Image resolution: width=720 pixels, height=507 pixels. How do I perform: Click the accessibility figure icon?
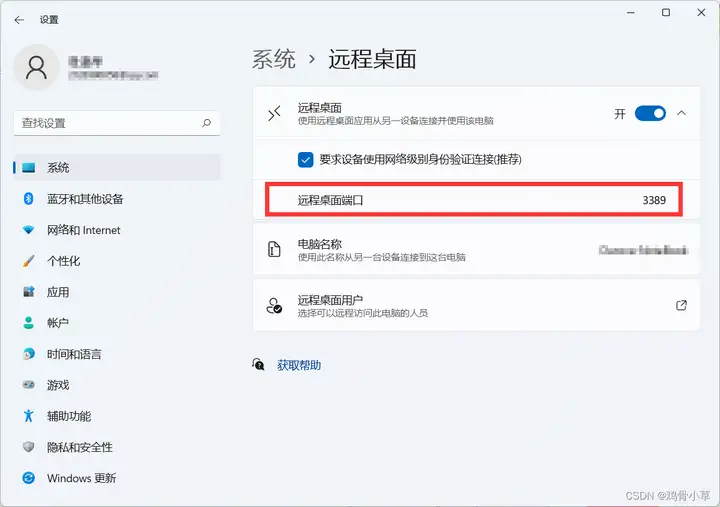(x=28, y=416)
